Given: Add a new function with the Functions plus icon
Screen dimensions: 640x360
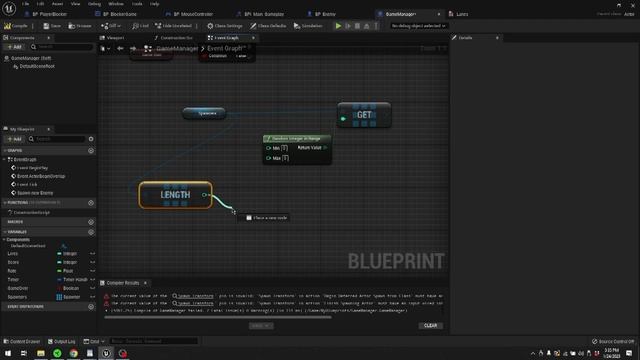Looking at the screenshot, I should click(91, 203).
